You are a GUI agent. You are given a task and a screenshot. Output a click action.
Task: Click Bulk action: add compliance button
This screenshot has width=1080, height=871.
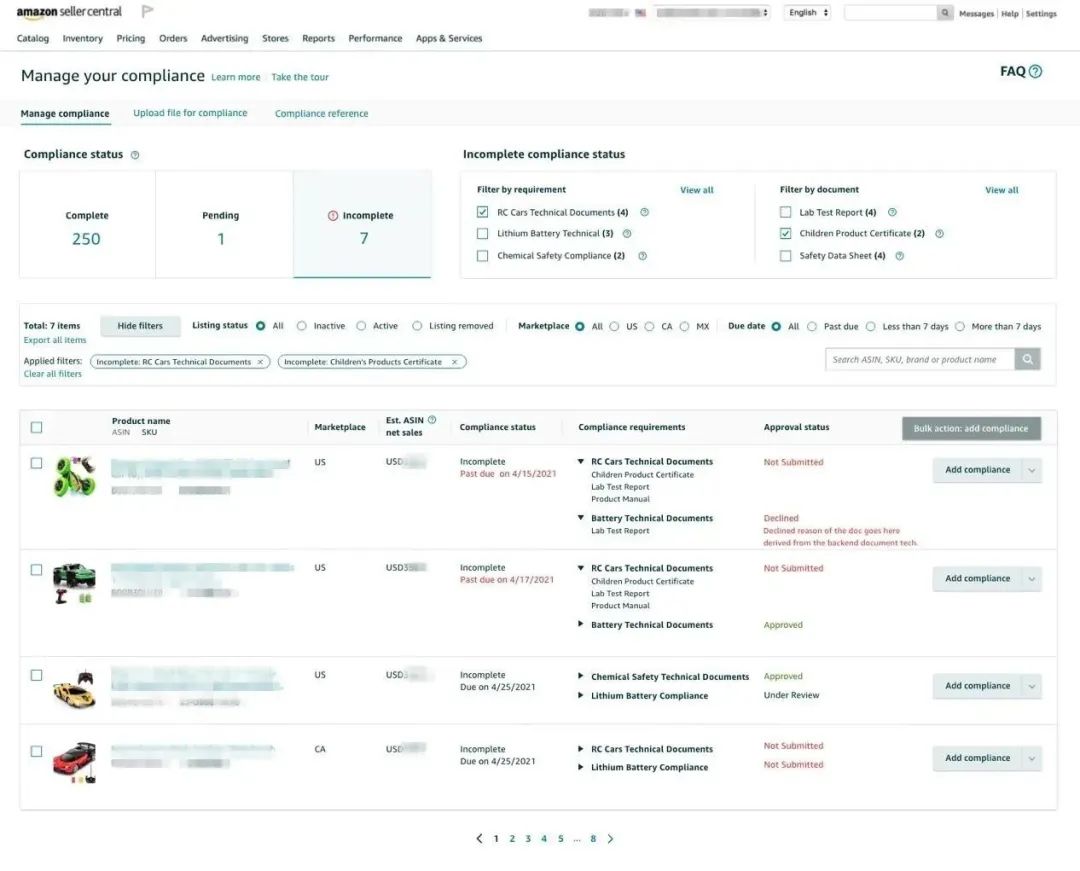click(971, 428)
